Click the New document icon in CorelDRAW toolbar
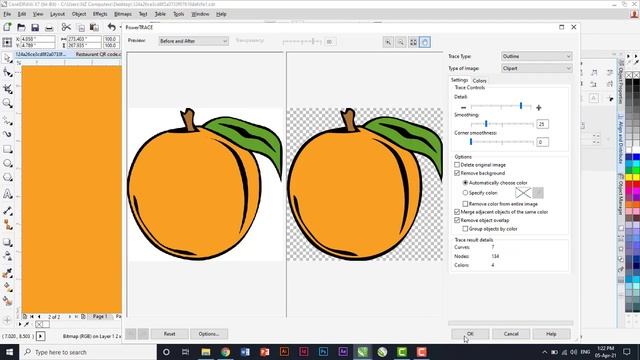Screen dimensions: 640x360 tap(7, 27)
